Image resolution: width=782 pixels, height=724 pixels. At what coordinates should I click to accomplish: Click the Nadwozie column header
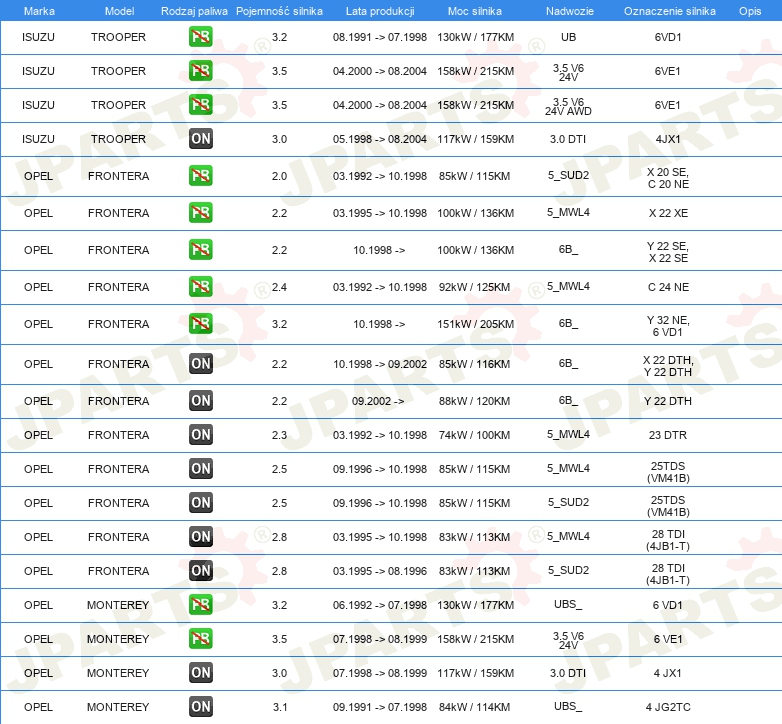coord(570,11)
